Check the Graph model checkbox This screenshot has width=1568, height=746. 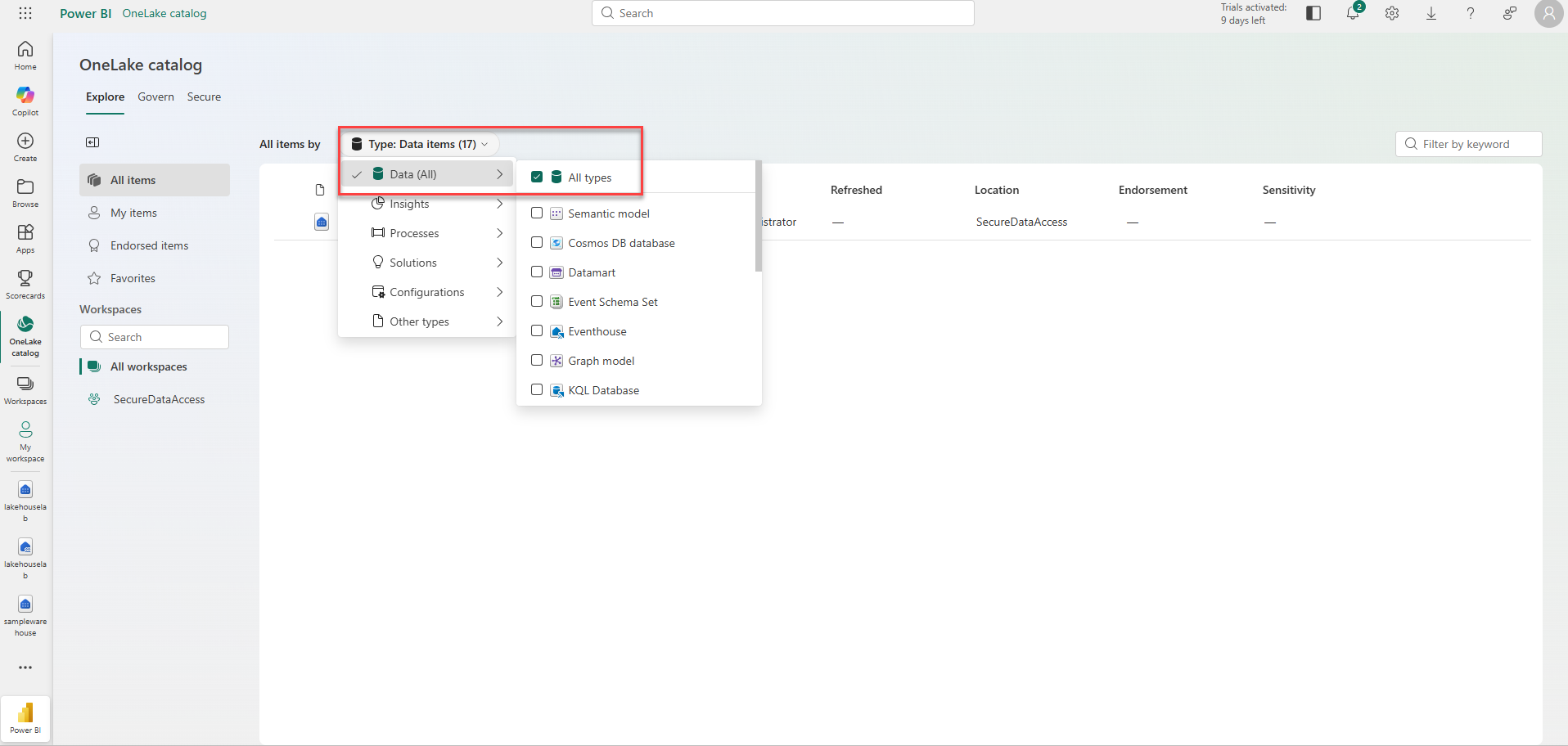[x=537, y=360]
